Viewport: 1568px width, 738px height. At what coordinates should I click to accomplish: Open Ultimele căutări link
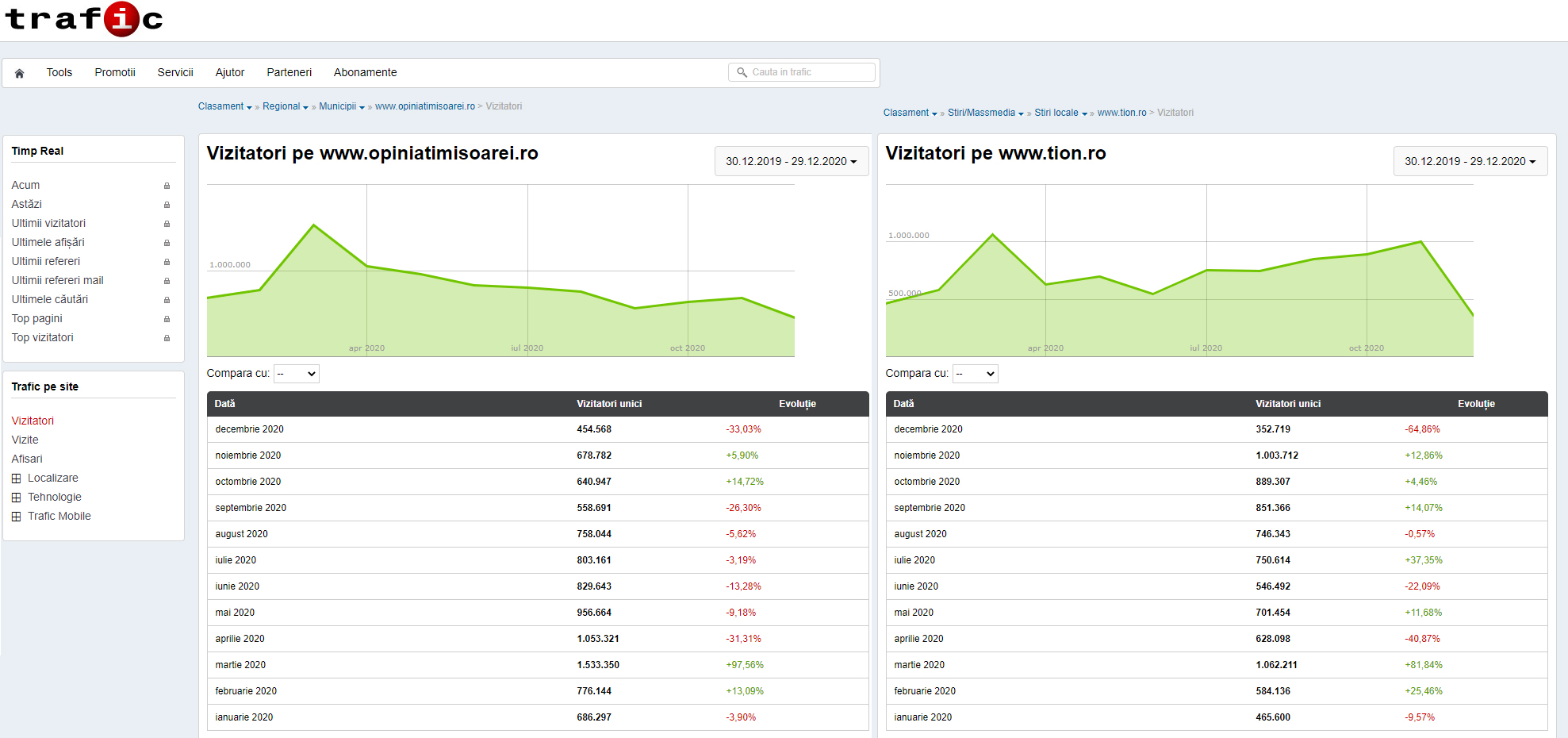(x=50, y=299)
